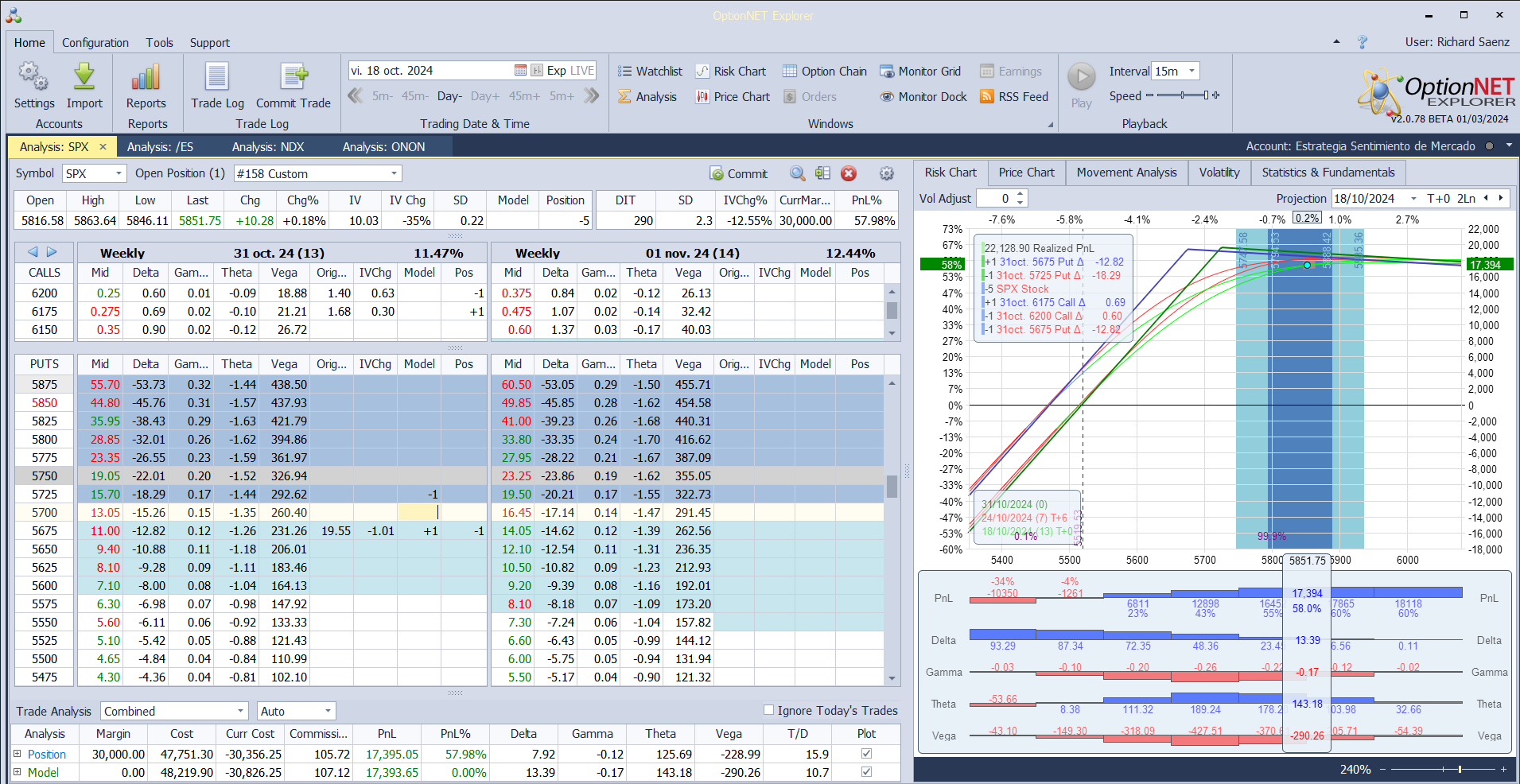
Task: Switch to the Analysis: NDX tab
Action: 268,146
